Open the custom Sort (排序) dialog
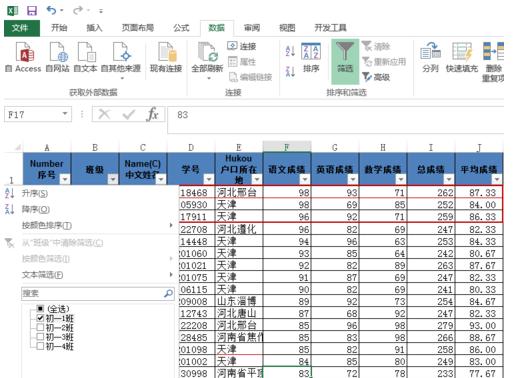This screenshot has height=378, width=518. tap(311, 58)
